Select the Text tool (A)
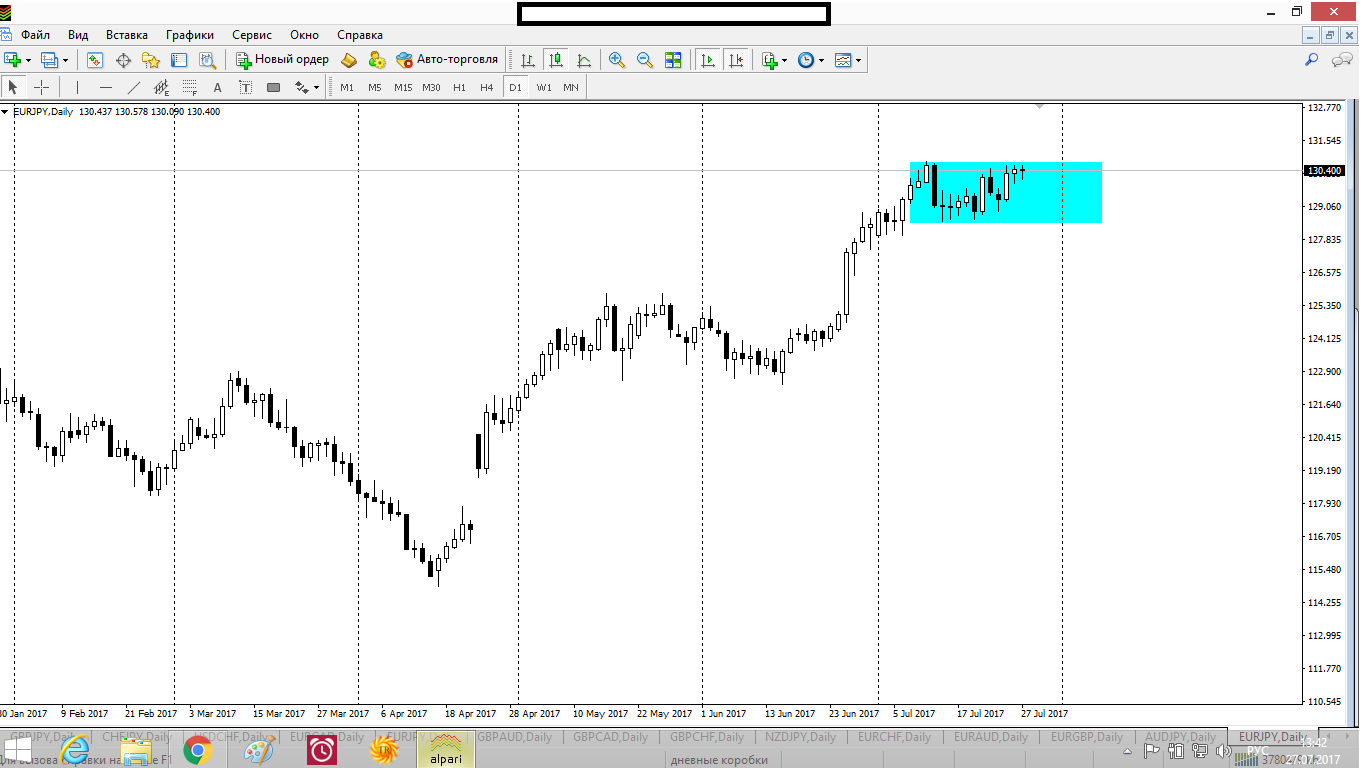This screenshot has width=1366, height=768. (217, 87)
